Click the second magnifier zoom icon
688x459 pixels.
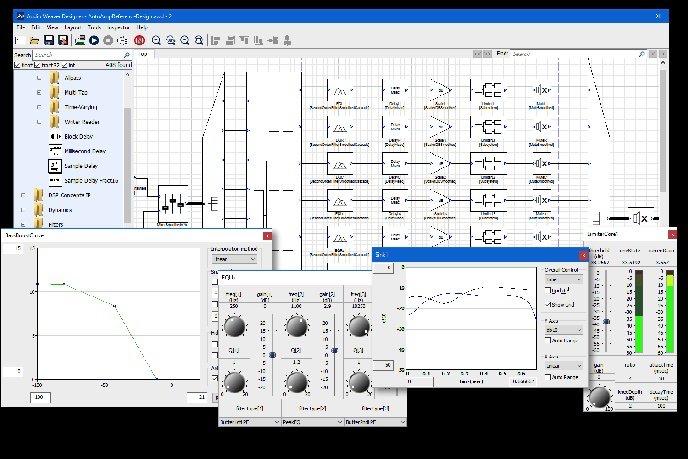tap(170, 40)
